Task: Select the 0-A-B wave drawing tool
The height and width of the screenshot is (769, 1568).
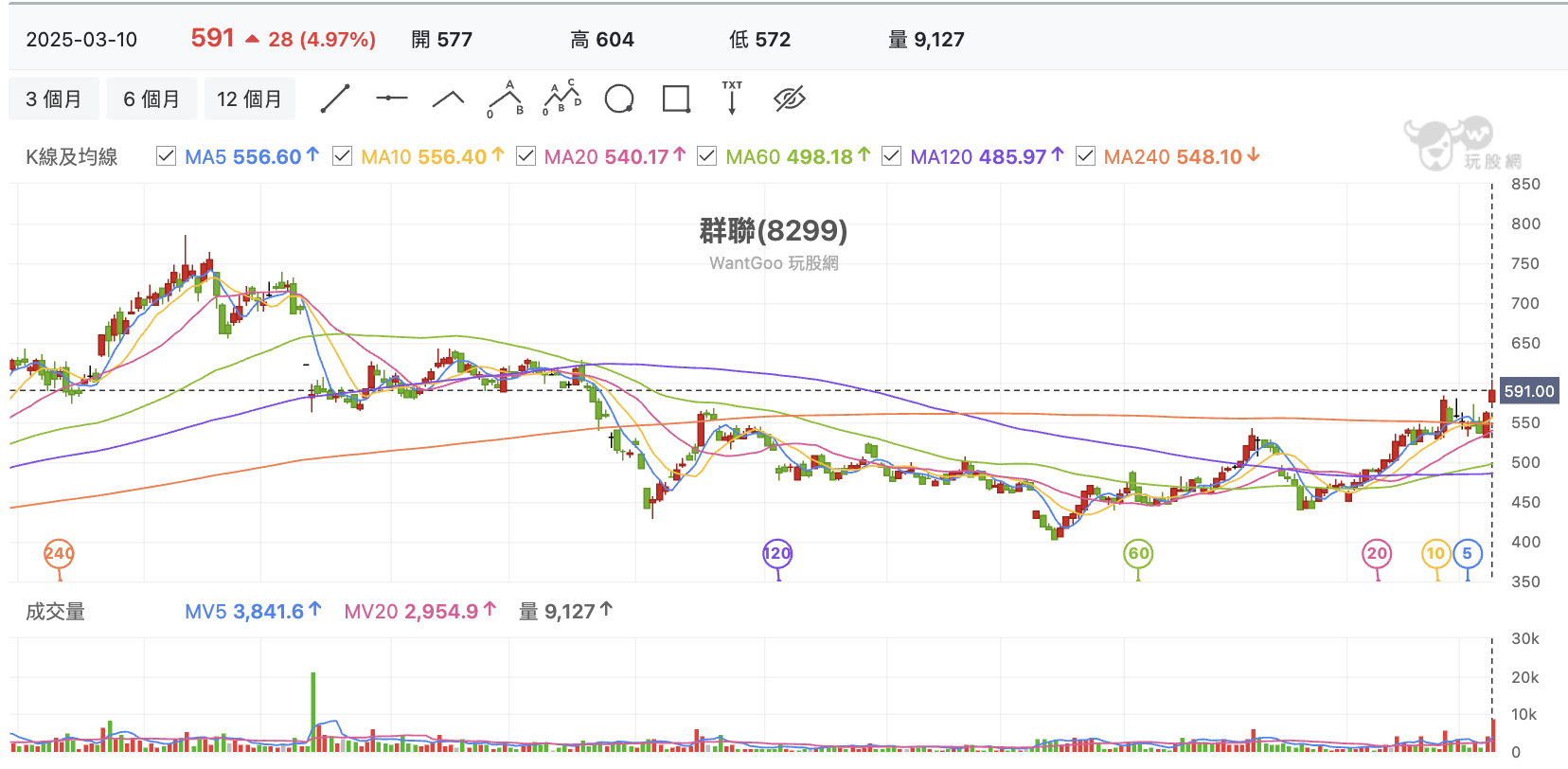Action: click(x=506, y=98)
